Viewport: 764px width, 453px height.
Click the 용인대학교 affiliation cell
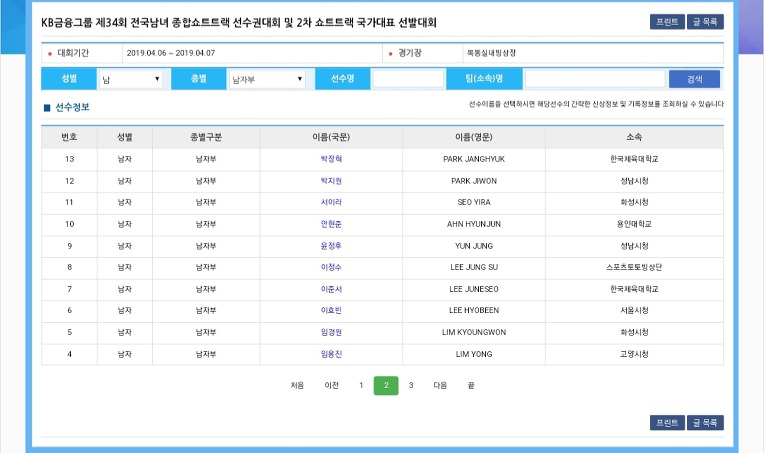point(634,224)
